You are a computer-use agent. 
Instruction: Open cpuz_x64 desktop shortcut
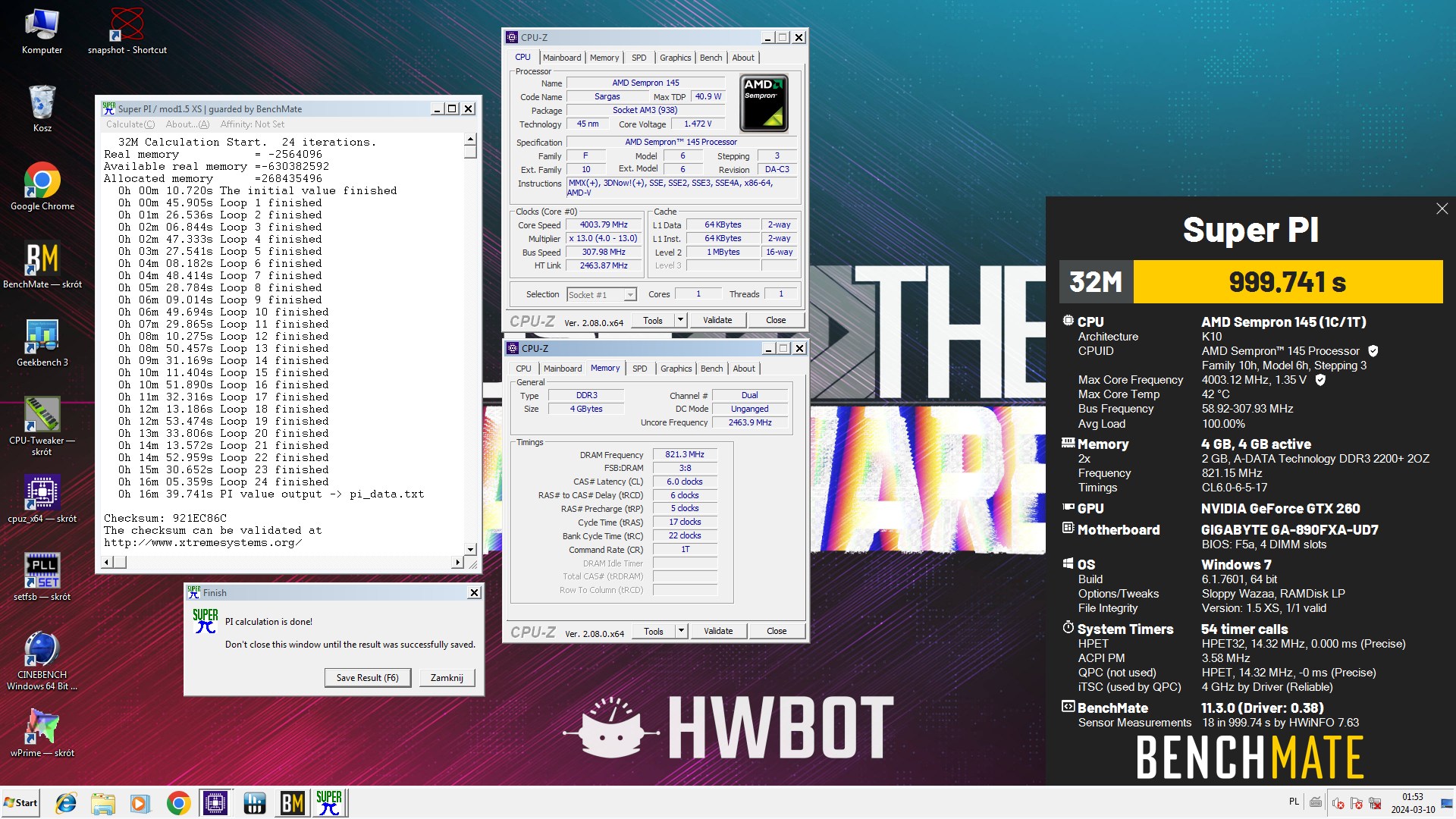42,499
